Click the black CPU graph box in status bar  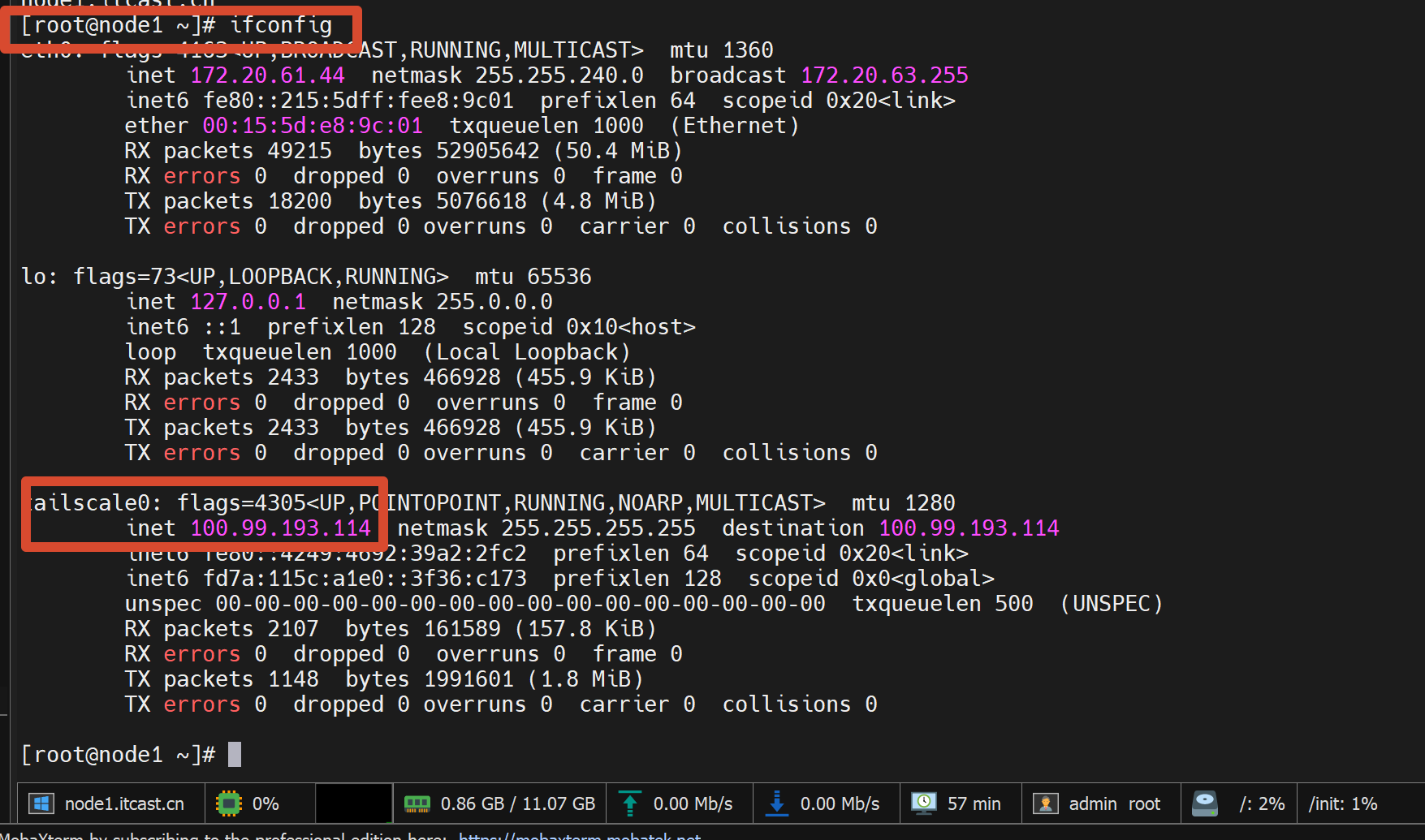tap(353, 803)
